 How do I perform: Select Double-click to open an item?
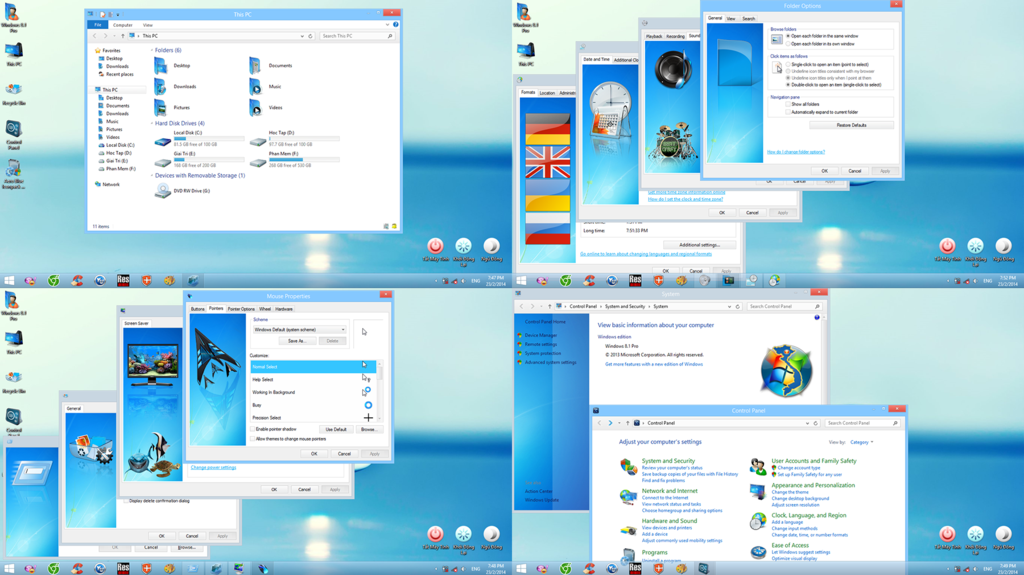click(788, 85)
